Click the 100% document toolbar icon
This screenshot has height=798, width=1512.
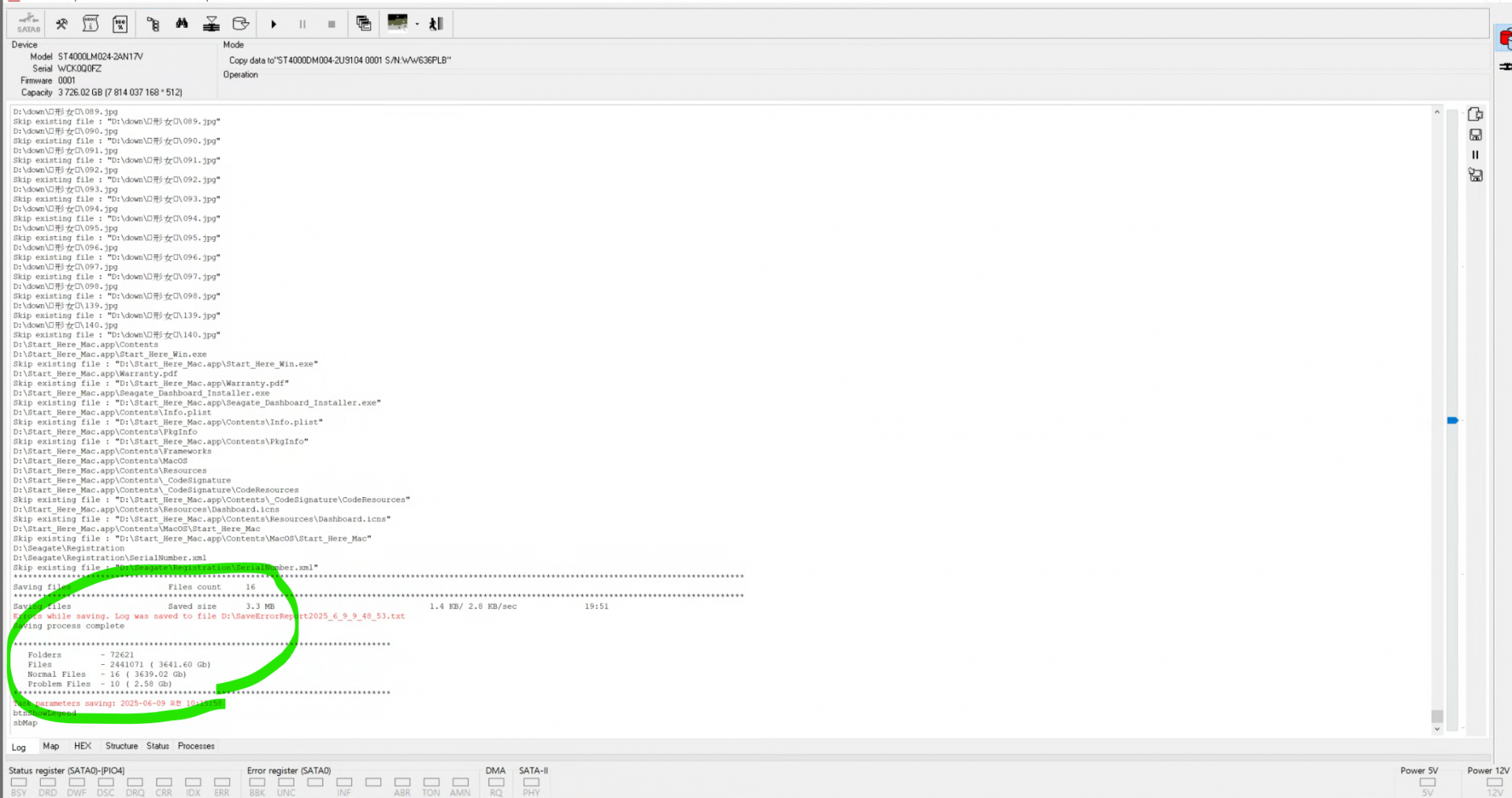(x=120, y=24)
